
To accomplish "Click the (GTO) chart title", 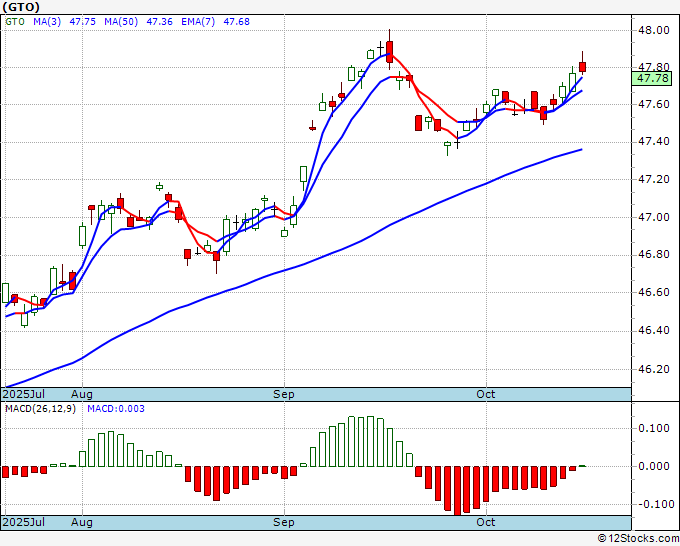I will point(21,7).
